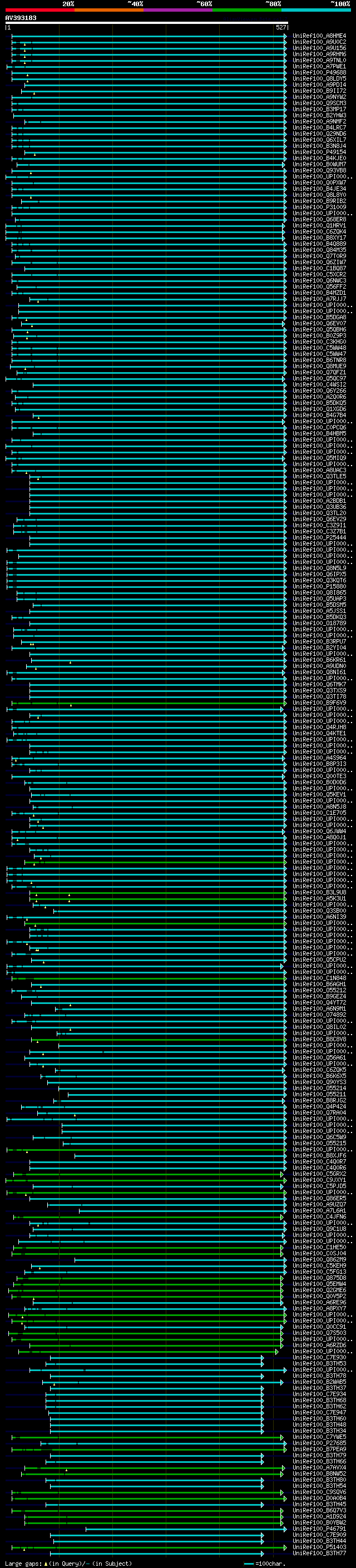Open hit UniRef100_B9II72
The image size is (356, 1568).
[319, 91]
